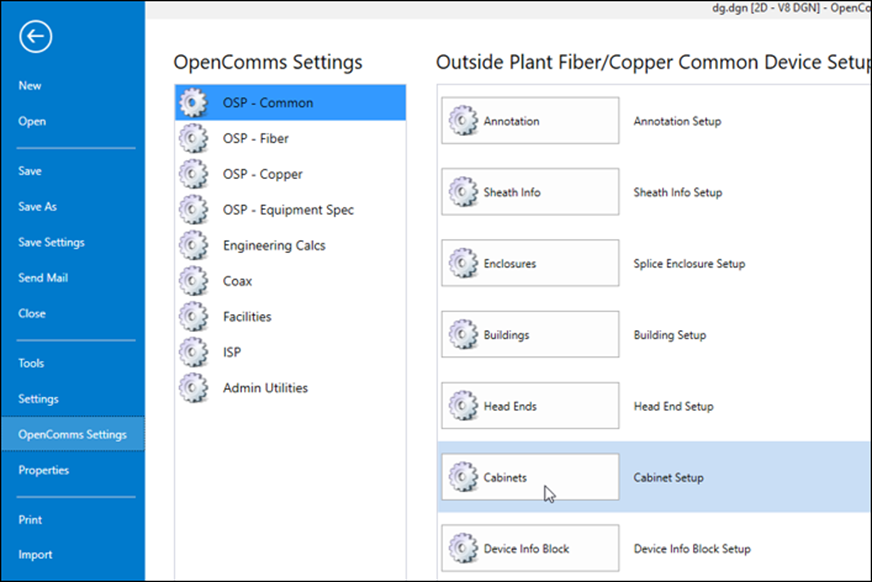This screenshot has height=582, width=872.
Task: Click the Admin Utilities gear icon
Action: click(x=194, y=387)
